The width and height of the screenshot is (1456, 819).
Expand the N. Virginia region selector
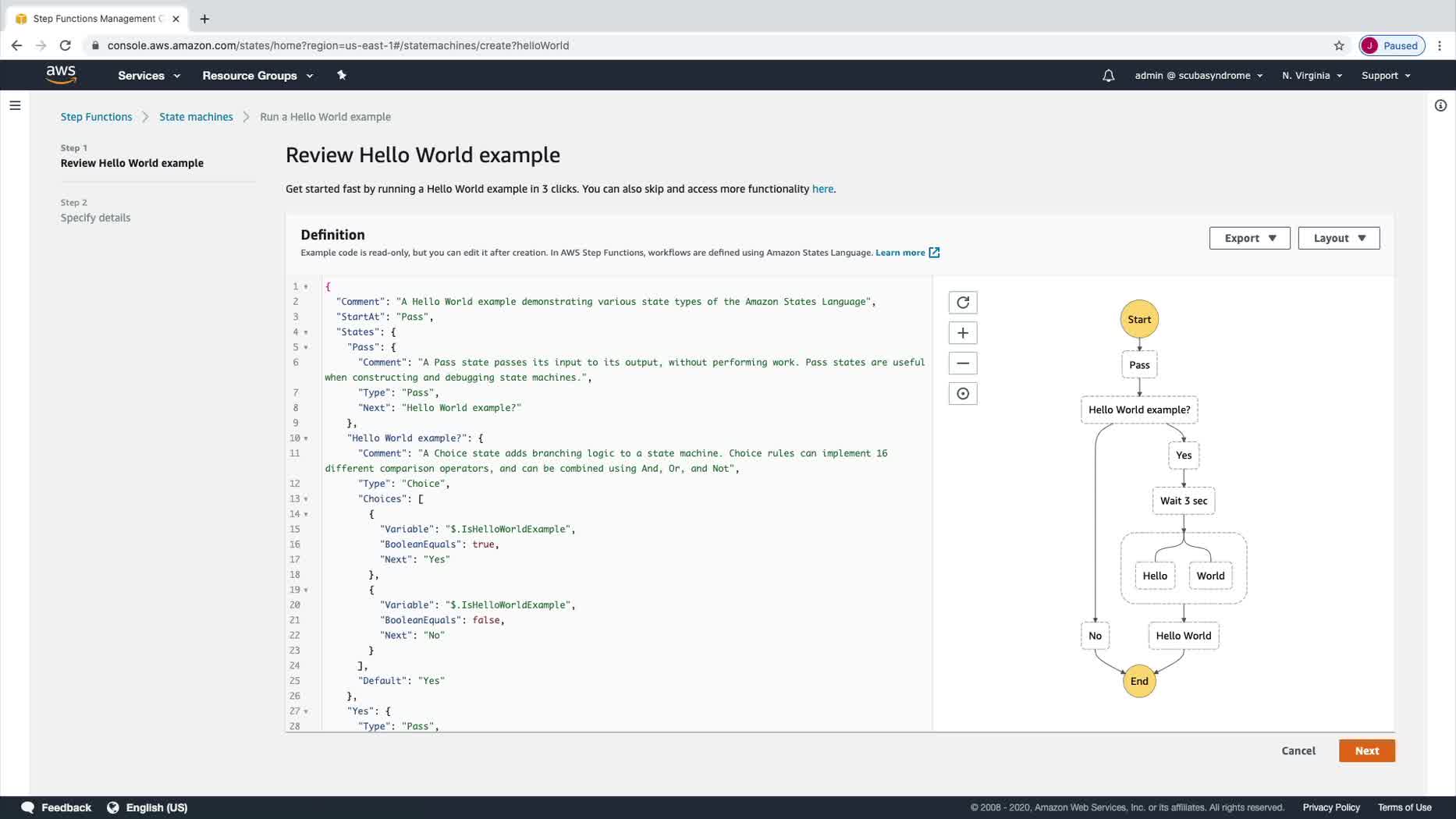pos(1312,76)
